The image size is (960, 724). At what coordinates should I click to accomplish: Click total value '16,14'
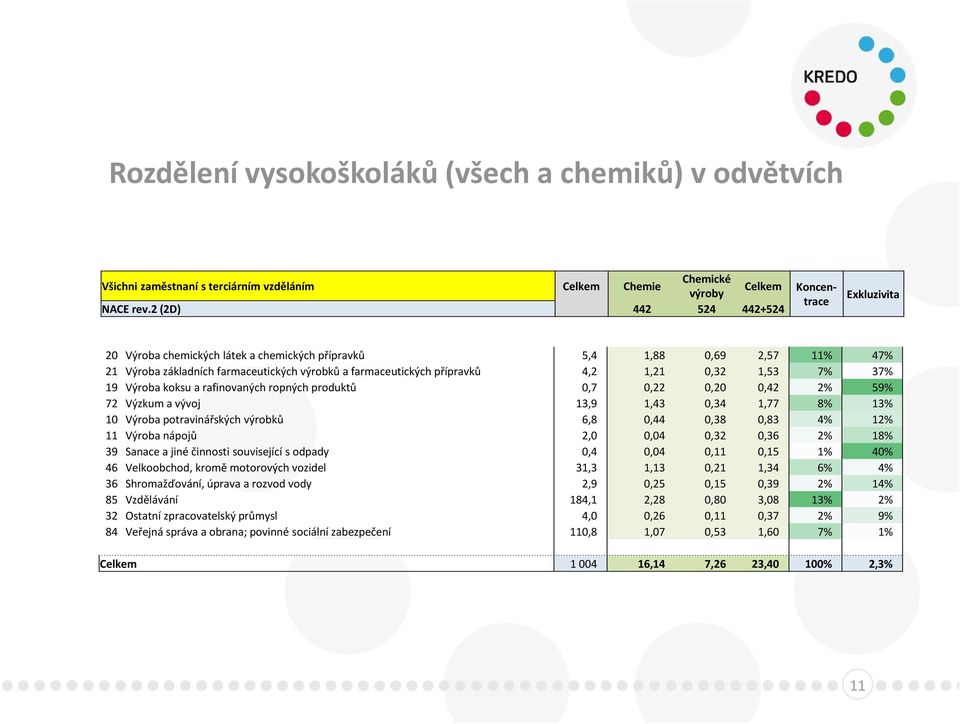coord(651,564)
